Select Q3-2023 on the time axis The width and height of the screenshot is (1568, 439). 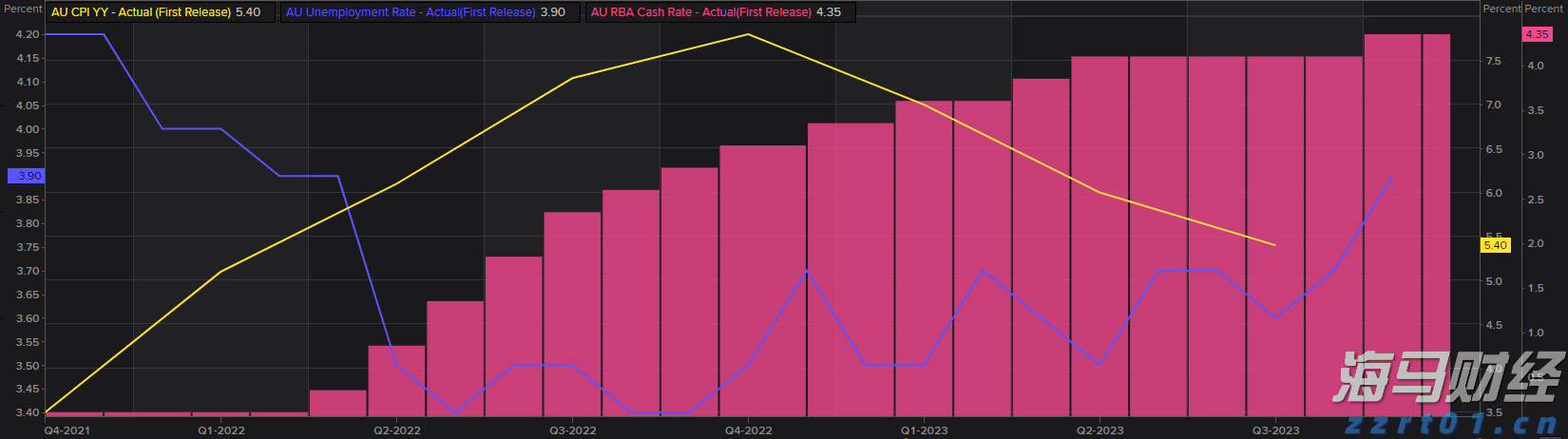point(1275,430)
